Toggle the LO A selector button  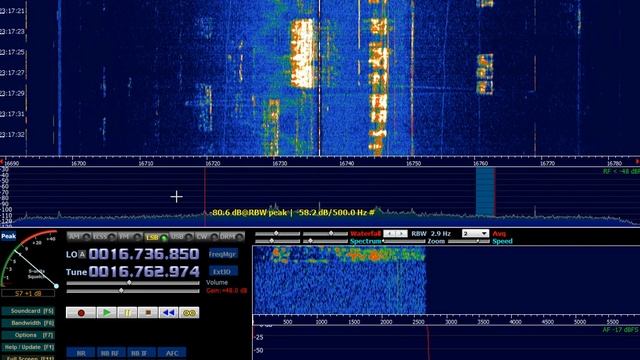(x=82, y=254)
